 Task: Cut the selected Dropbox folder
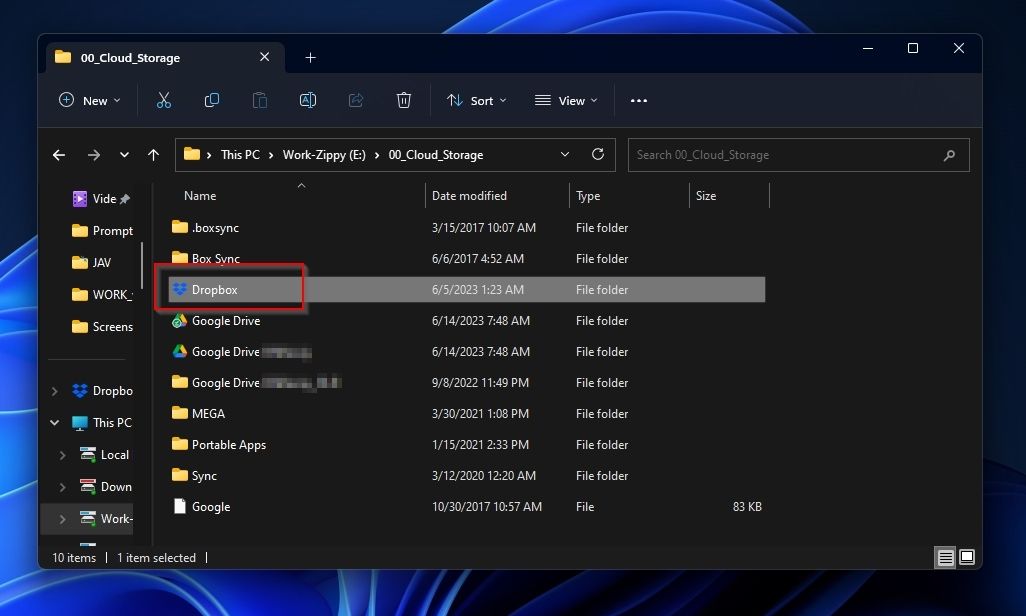coord(163,100)
